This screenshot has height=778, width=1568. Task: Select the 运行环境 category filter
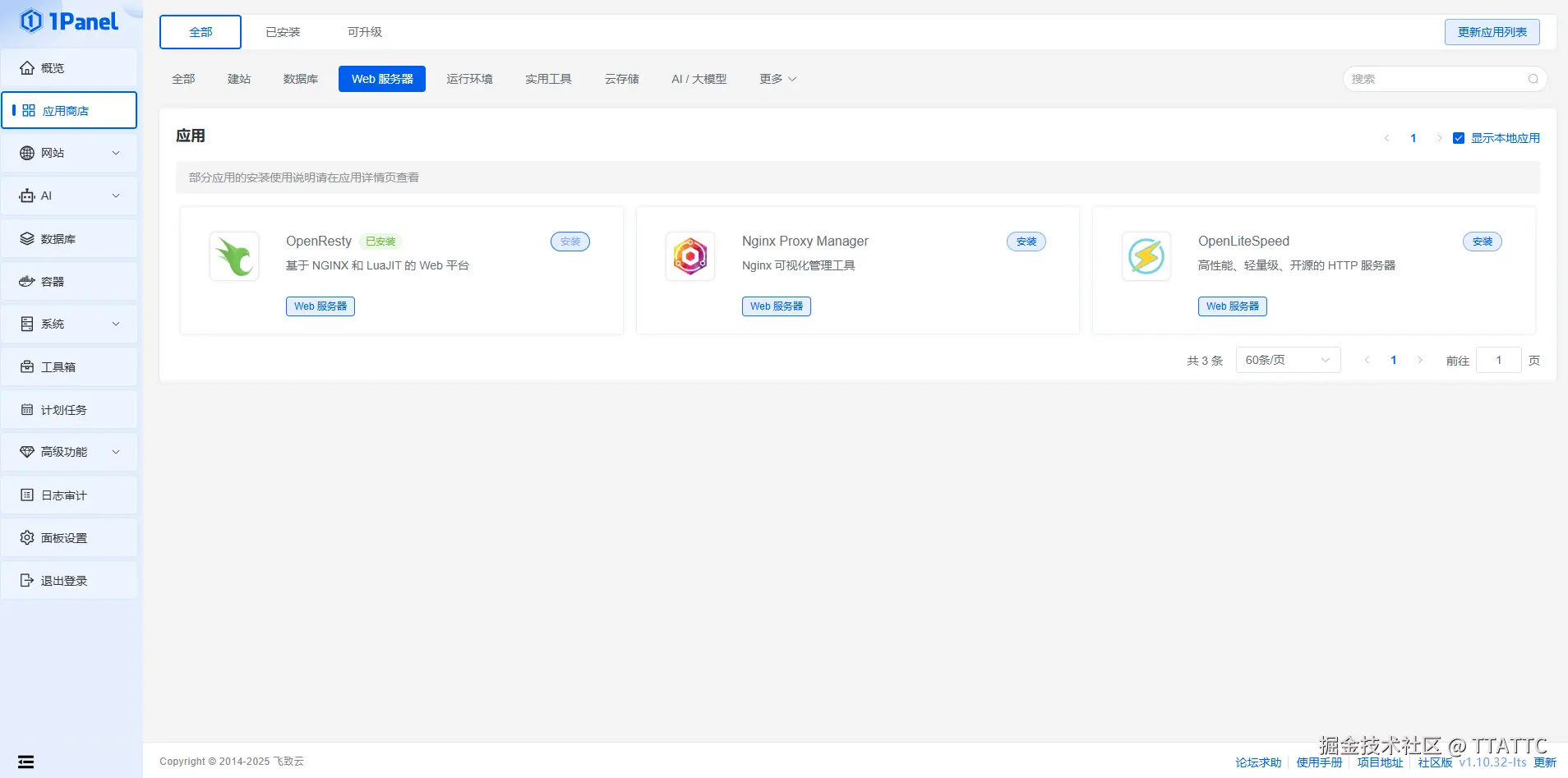tap(469, 79)
